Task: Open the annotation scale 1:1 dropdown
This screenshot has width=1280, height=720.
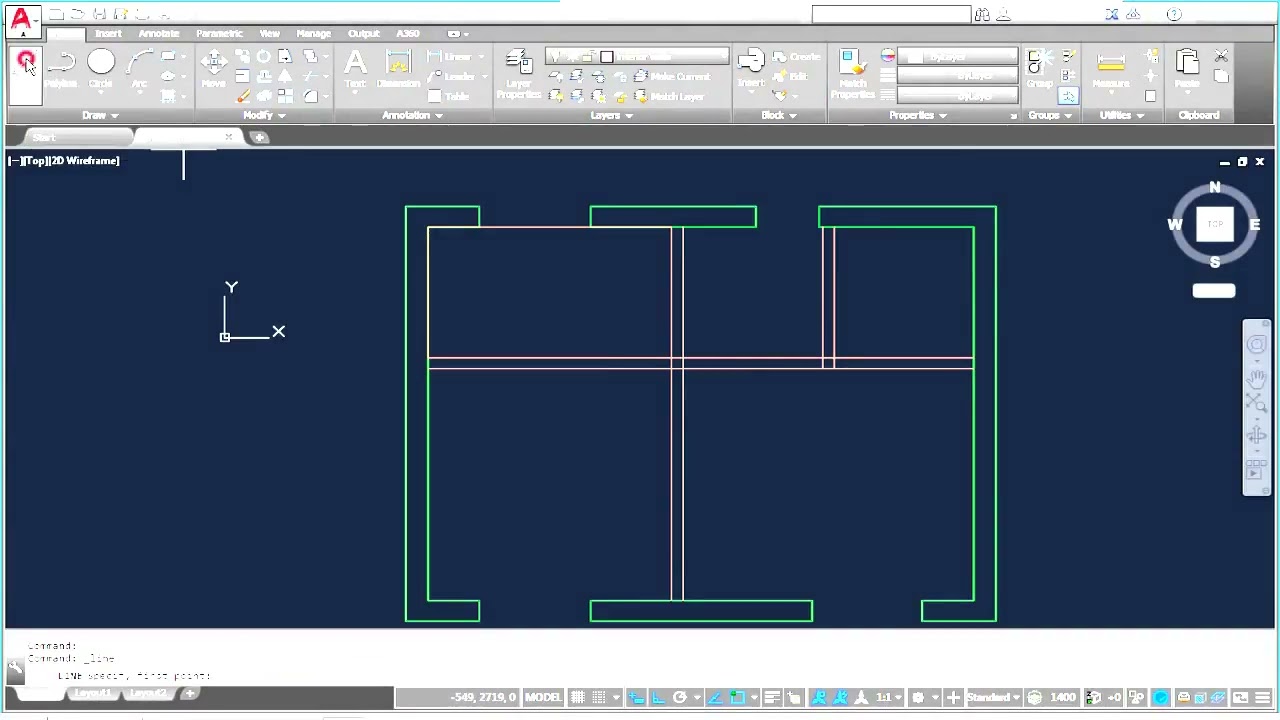Action: (x=891, y=697)
